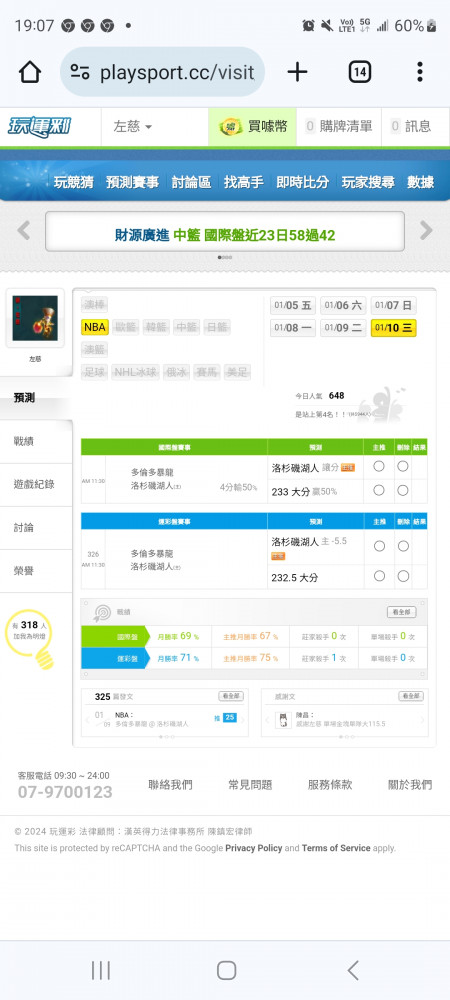This screenshot has height=1000, width=450.
Task: Expand the 左慈 user dropdown
Action: pos(133,126)
